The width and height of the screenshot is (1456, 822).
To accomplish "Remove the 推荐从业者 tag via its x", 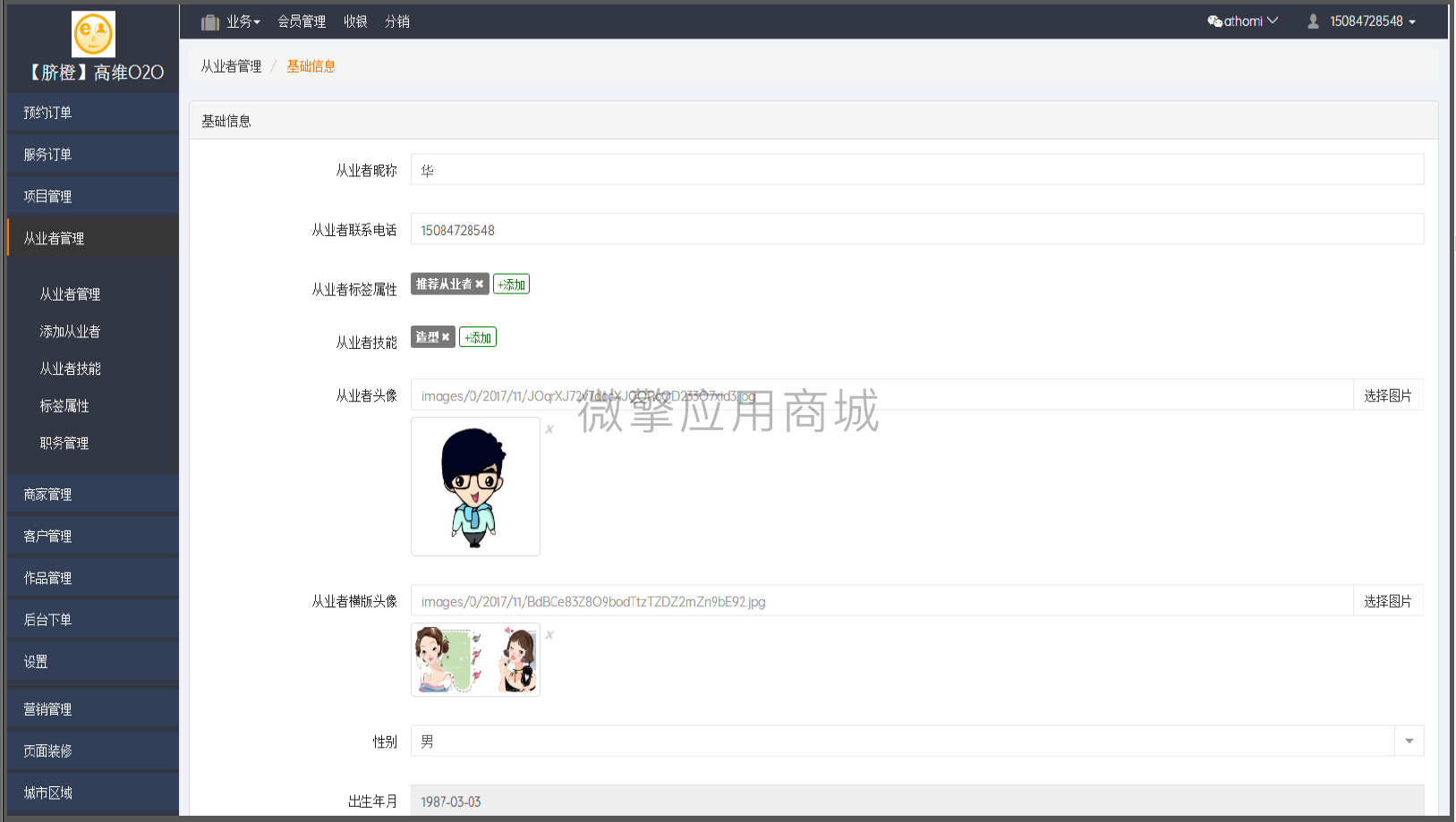I will [480, 284].
